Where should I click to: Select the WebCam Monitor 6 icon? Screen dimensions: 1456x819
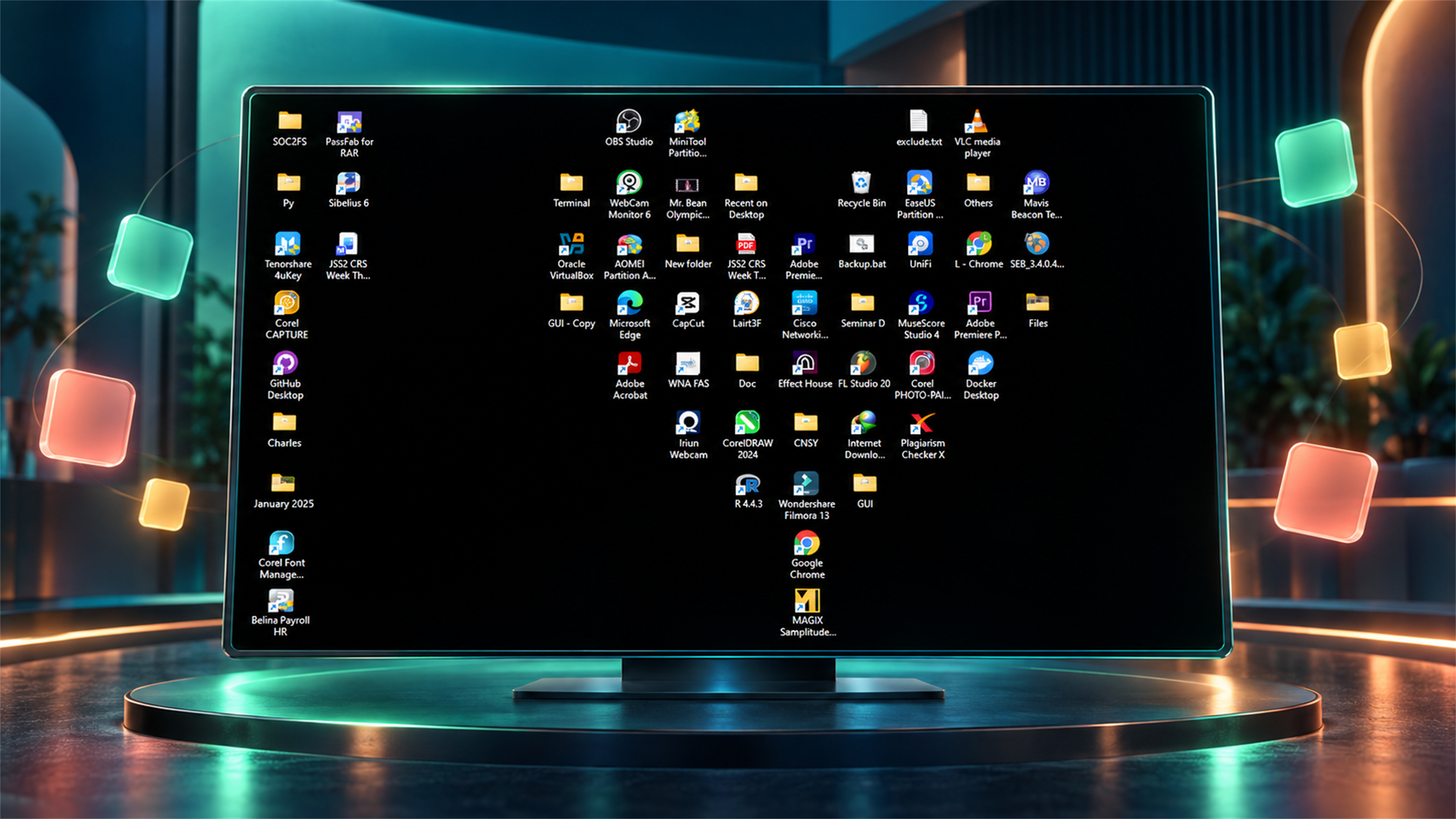(629, 183)
